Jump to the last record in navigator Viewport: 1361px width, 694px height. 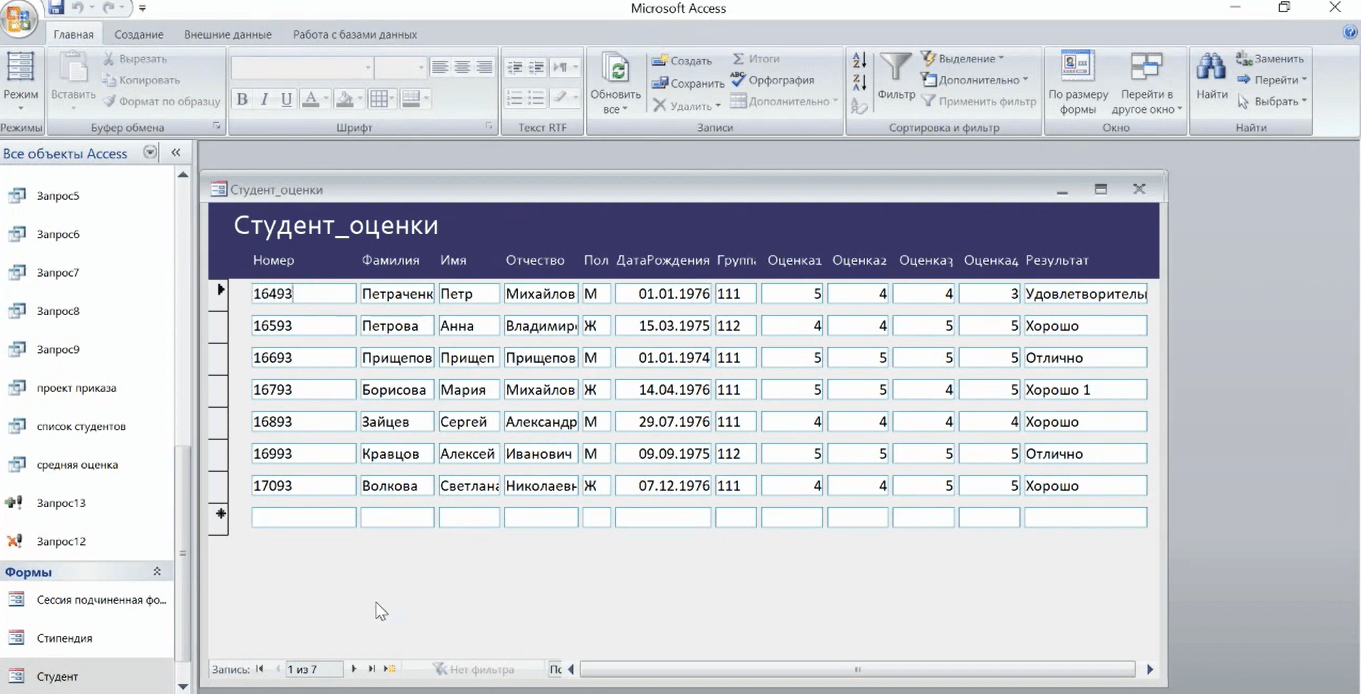pyautogui.click(x=372, y=669)
